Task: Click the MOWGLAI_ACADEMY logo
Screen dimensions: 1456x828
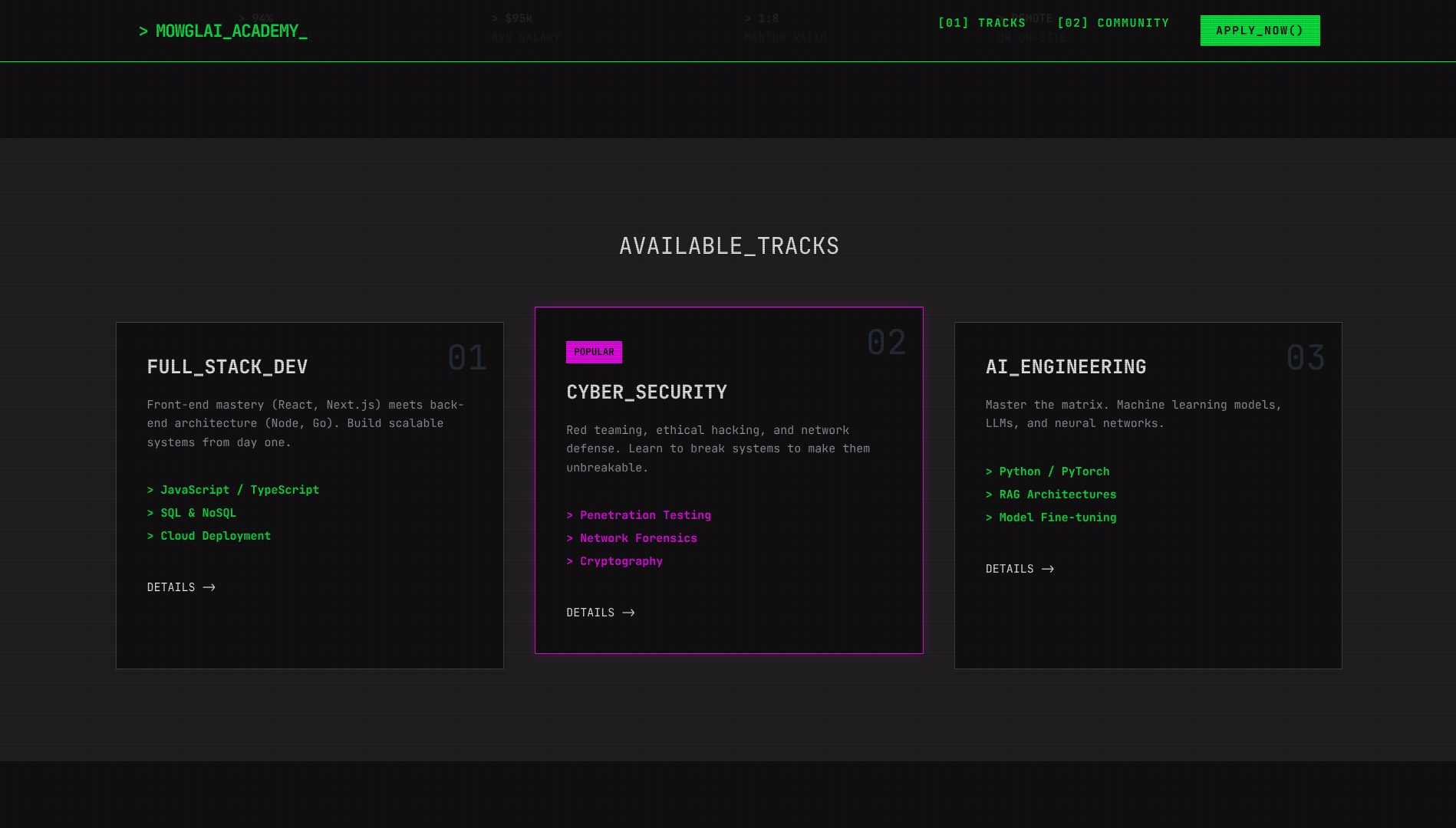Action: [223, 31]
